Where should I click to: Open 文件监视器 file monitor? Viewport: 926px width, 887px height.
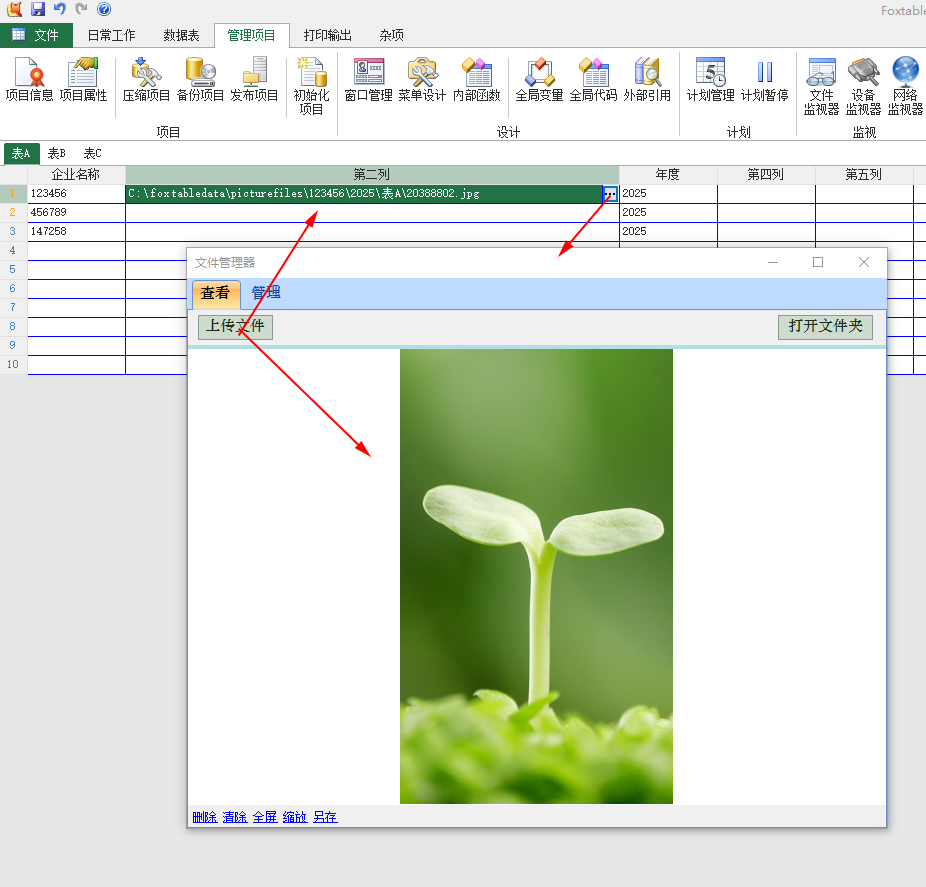pyautogui.click(x=821, y=86)
